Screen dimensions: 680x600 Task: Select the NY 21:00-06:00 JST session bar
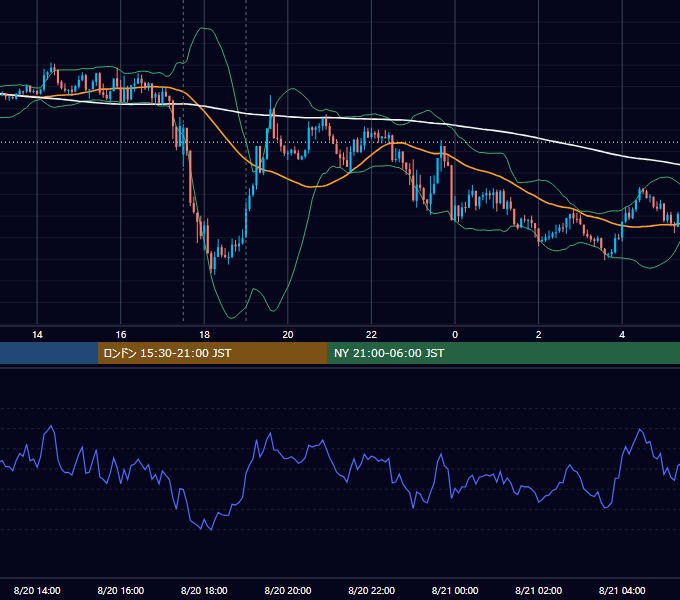click(503, 353)
